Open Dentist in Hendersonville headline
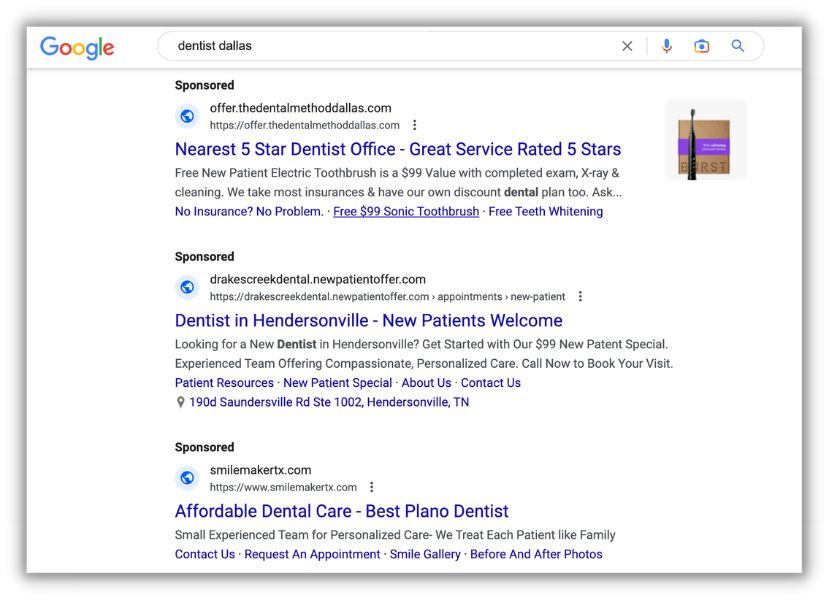Screen dimensions: 830x600 (x=368, y=320)
